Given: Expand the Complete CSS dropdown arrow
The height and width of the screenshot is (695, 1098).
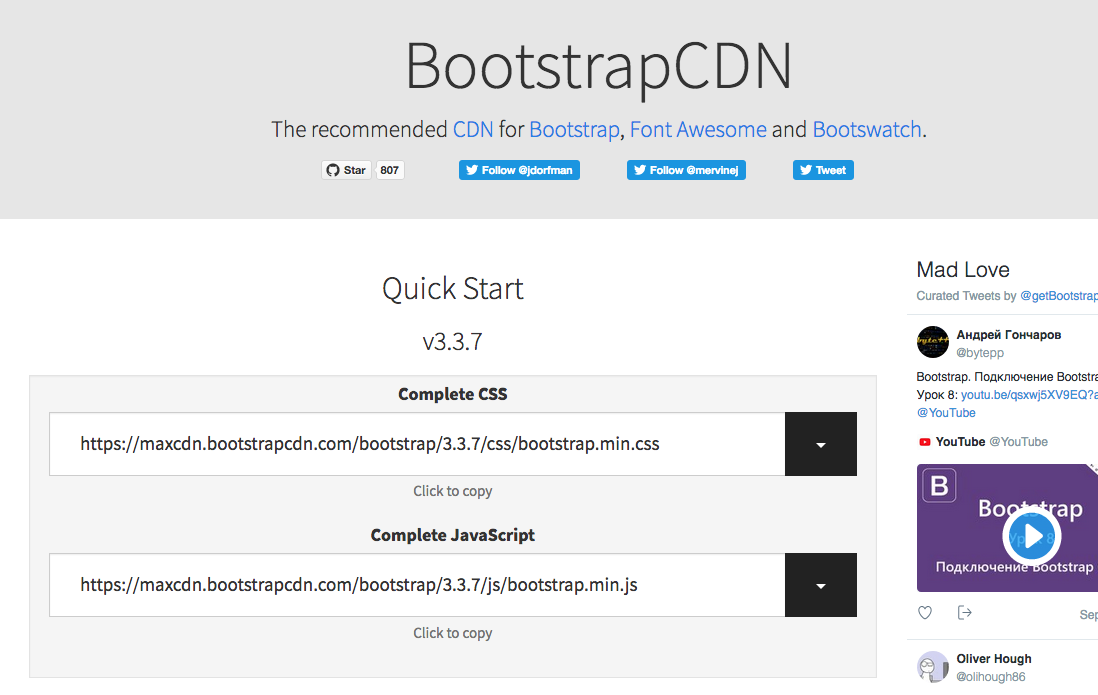Looking at the screenshot, I should point(821,444).
